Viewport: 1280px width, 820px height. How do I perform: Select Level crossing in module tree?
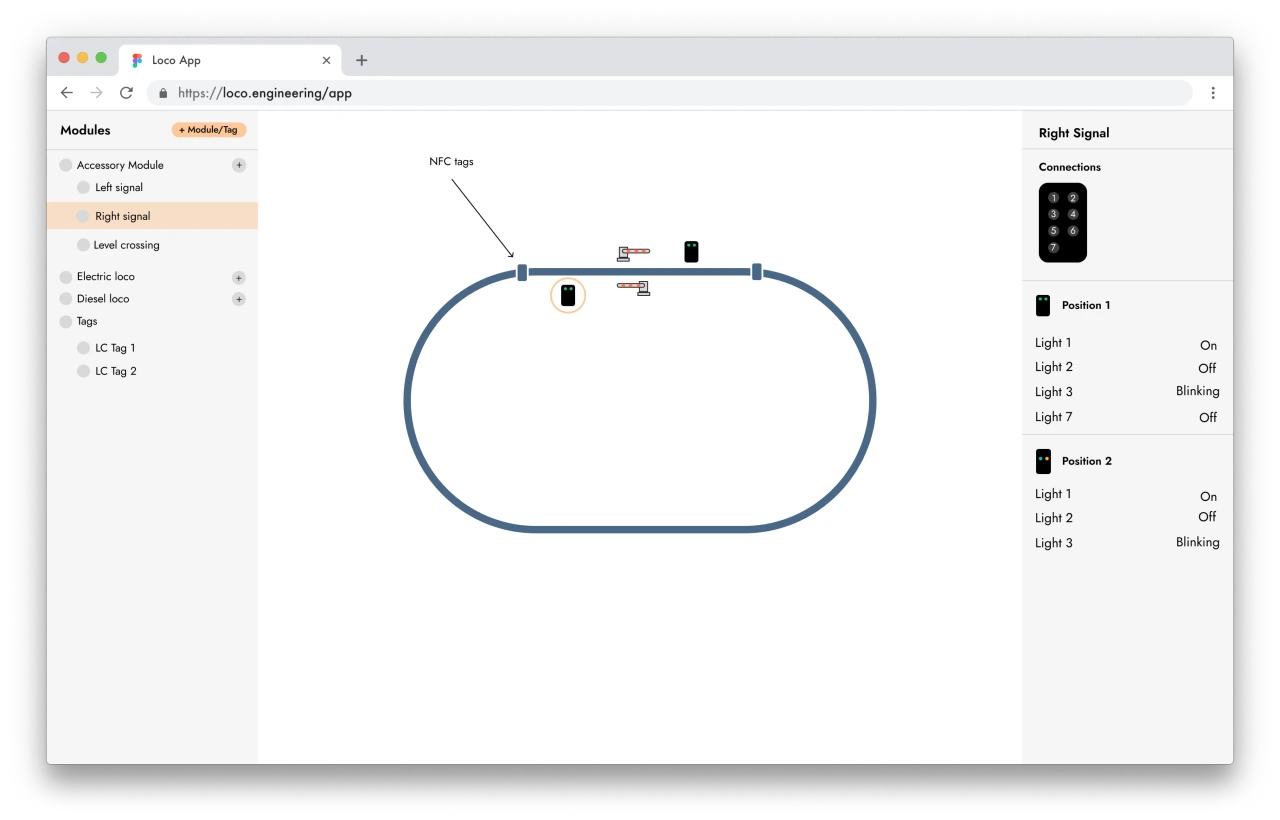click(126, 245)
